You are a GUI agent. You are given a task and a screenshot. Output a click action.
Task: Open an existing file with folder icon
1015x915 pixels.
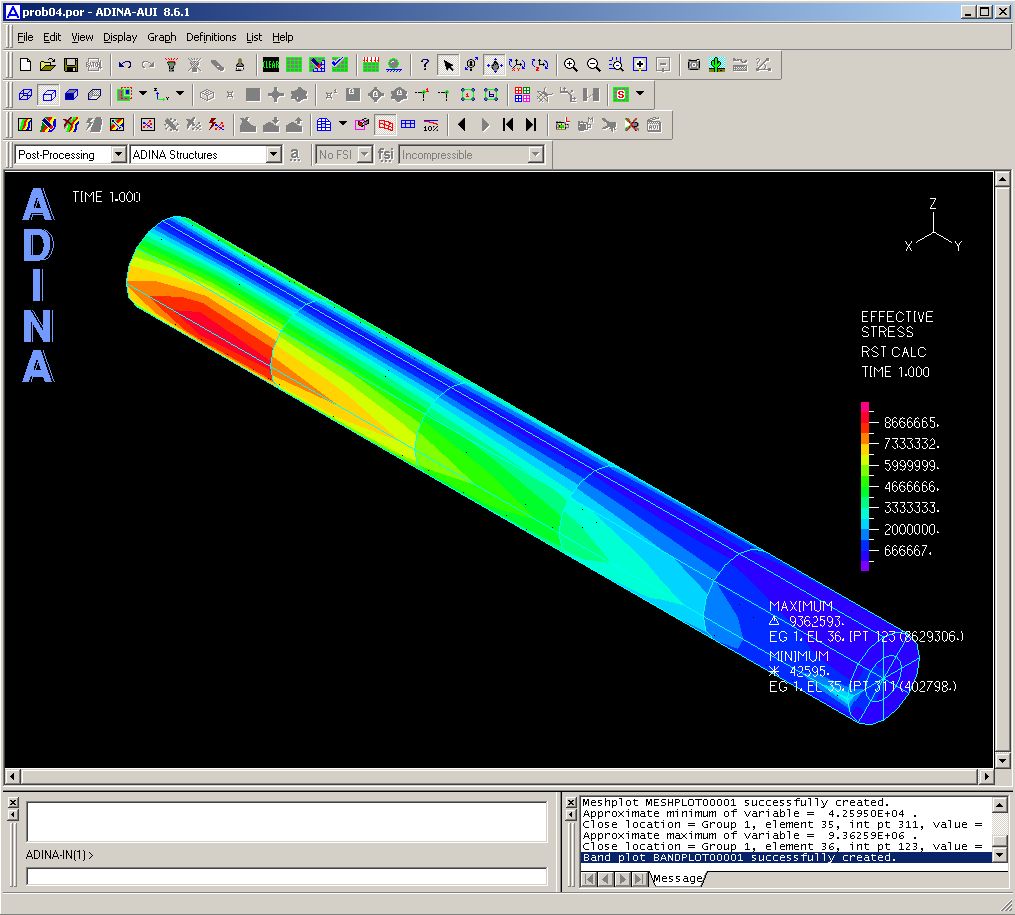click(x=48, y=65)
